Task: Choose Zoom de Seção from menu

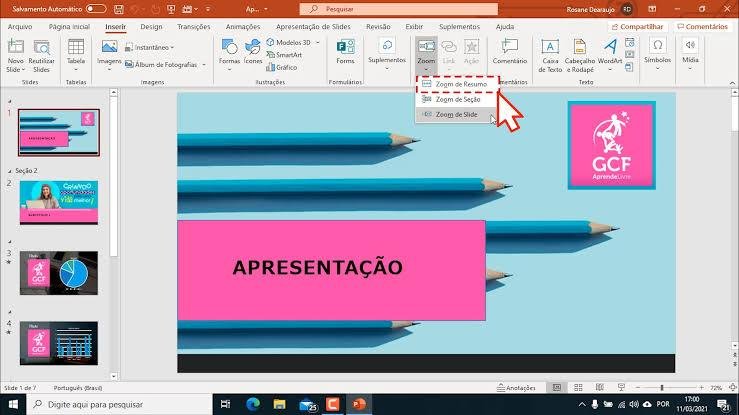Action: coord(456,99)
